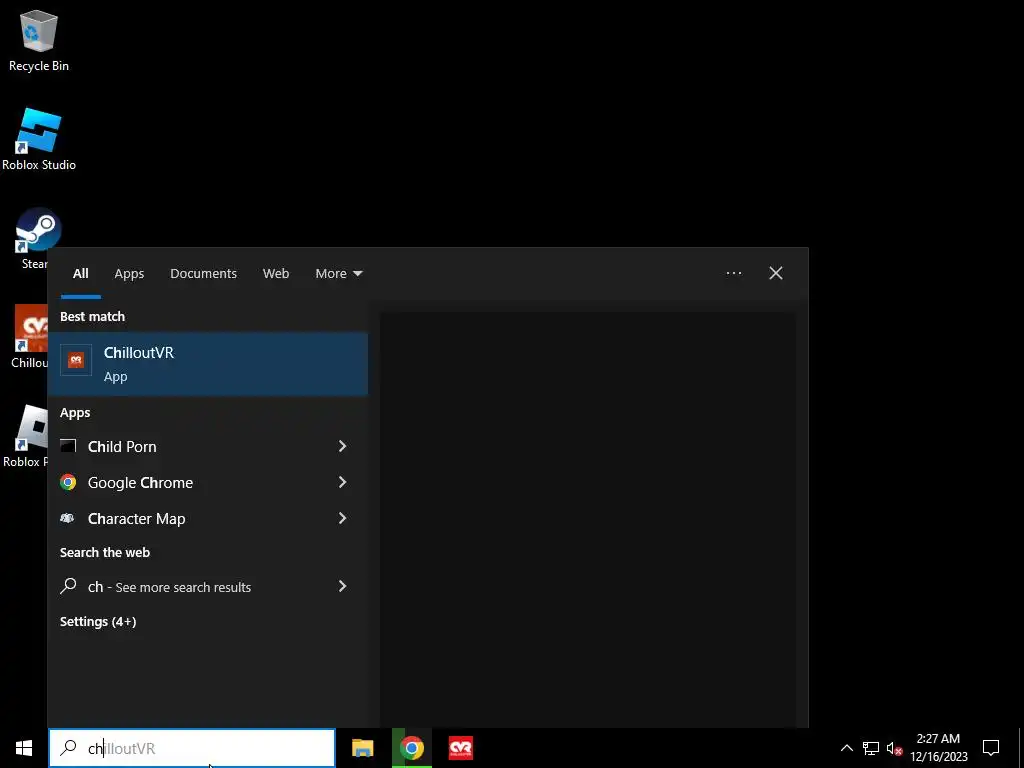1024x768 pixels.
Task: Open the Roblox Player desktop shortcut
Action: (26, 436)
